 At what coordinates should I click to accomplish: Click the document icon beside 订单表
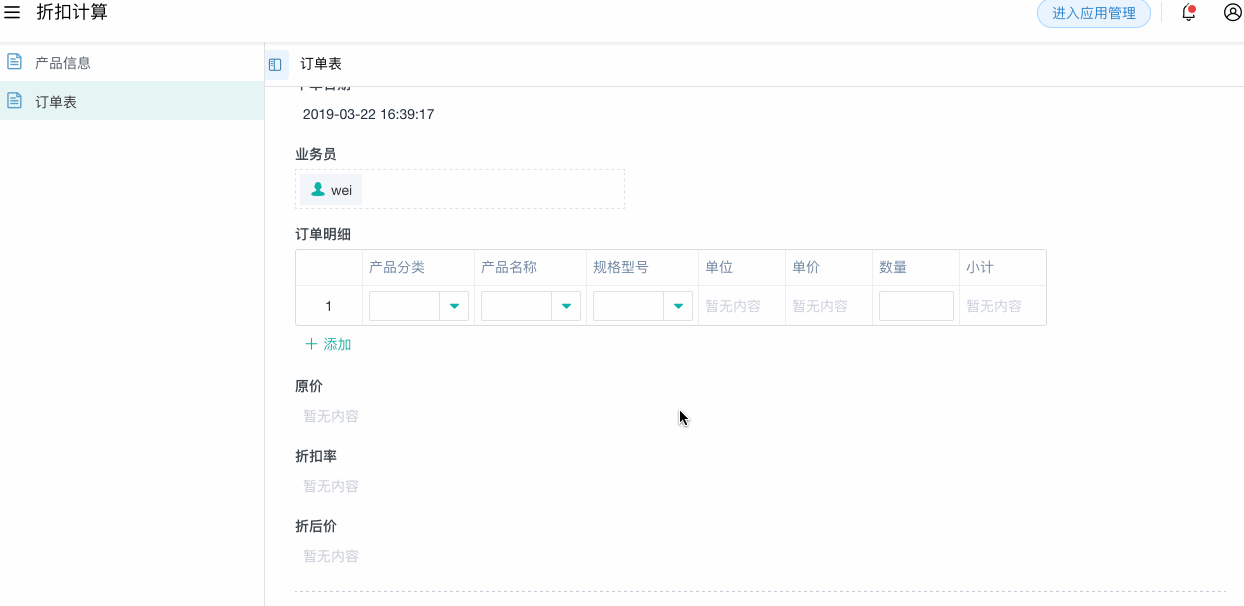coord(14,101)
